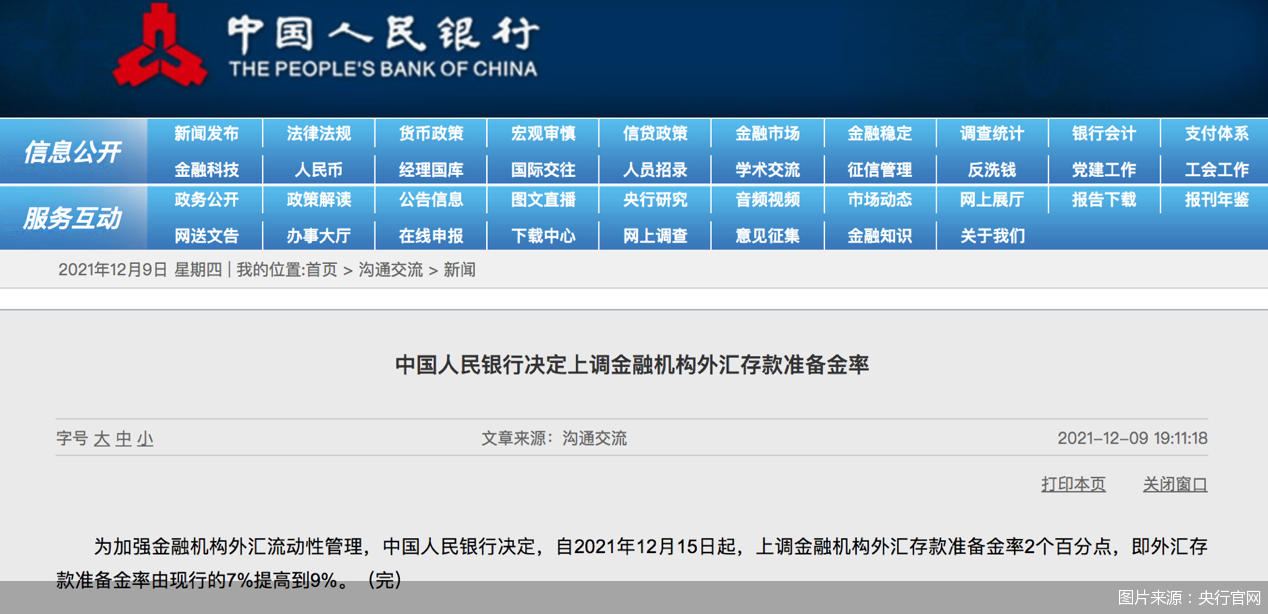This screenshot has height=614, width=1268.
Task: Select 国际交往 navigation item
Action: [x=543, y=170]
